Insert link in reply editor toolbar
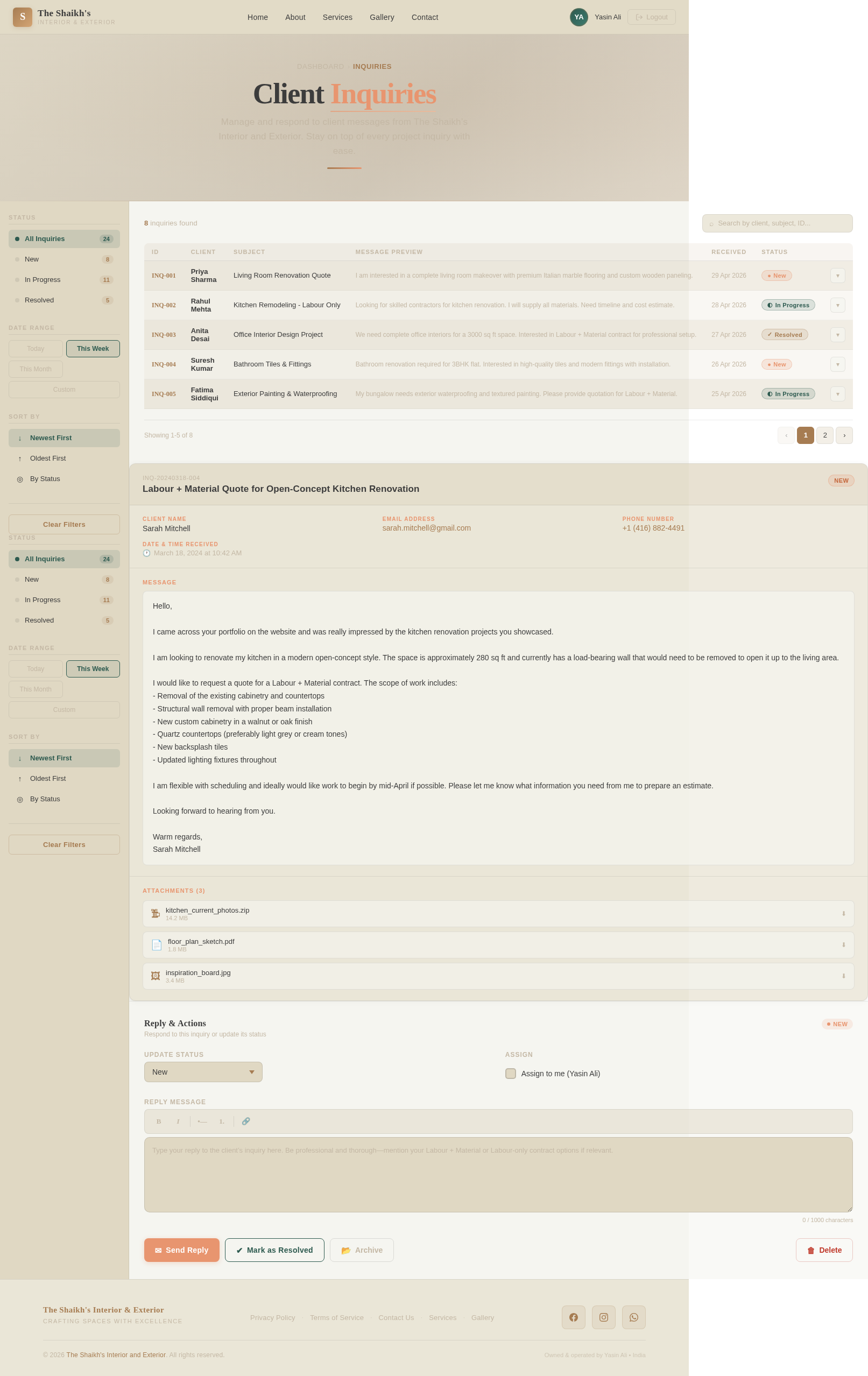 tap(246, 1121)
